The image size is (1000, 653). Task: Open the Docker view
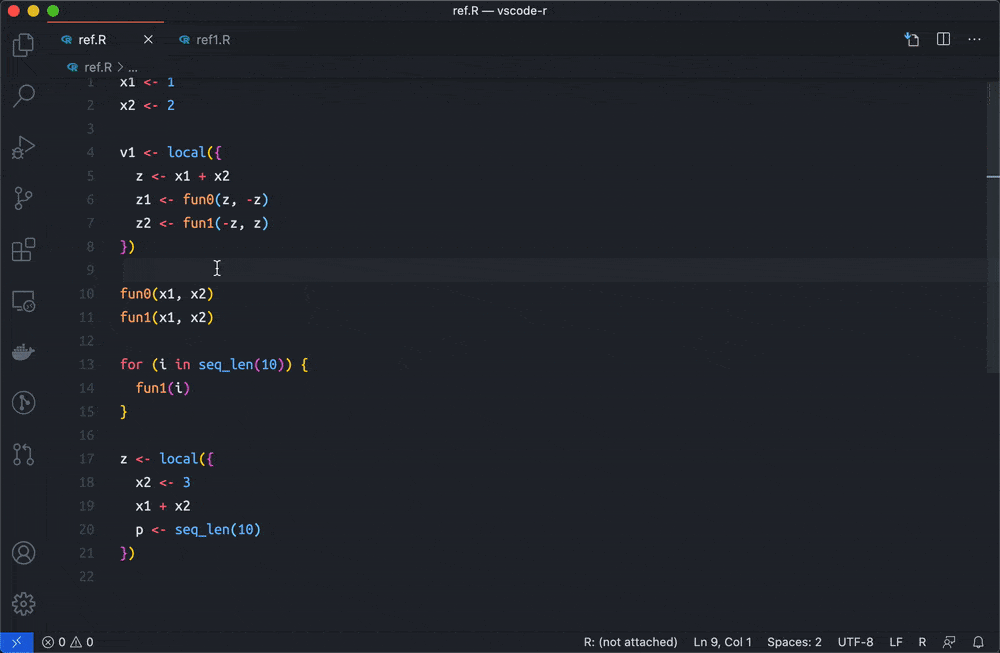(24, 352)
